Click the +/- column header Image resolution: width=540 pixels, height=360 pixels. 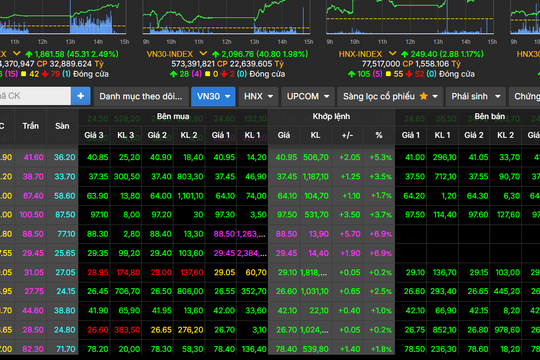pyautogui.click(x=347, y=135)
